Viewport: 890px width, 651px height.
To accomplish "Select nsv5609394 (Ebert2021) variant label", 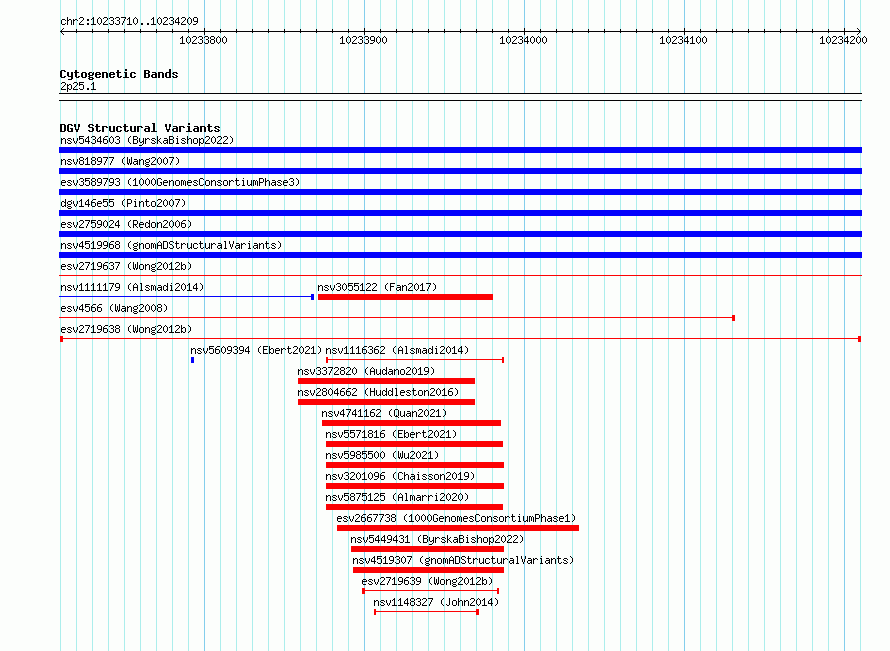I will tap(256, 350).
